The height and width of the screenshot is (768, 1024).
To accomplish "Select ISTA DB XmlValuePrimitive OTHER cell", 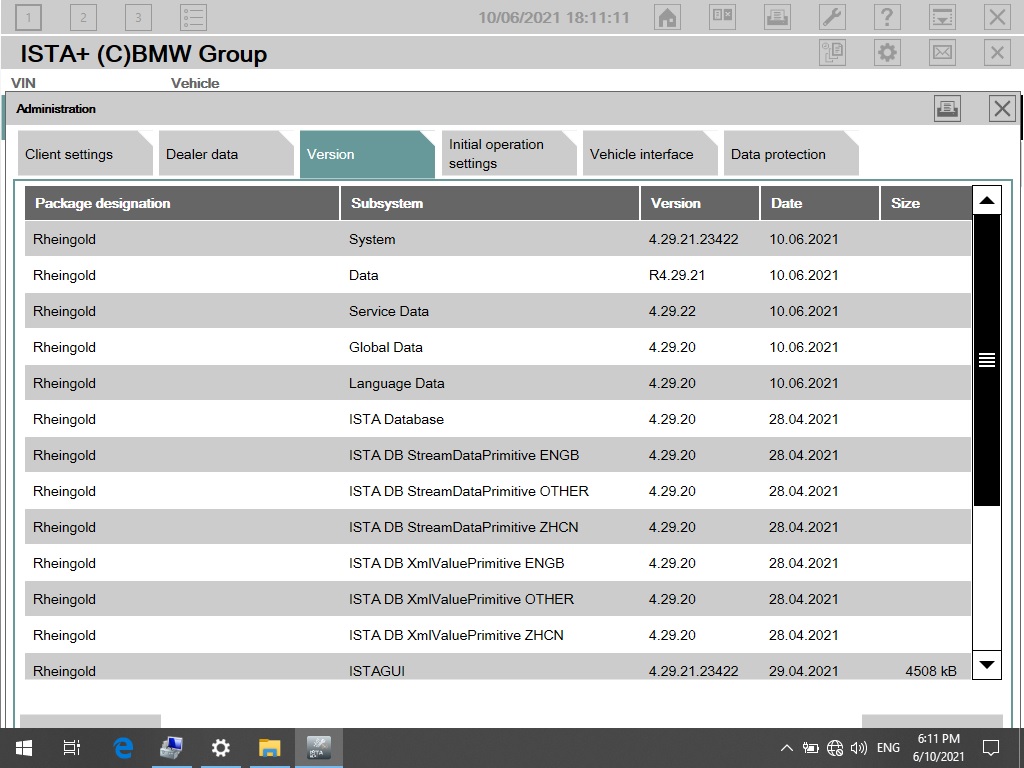I will click(461, 599).
